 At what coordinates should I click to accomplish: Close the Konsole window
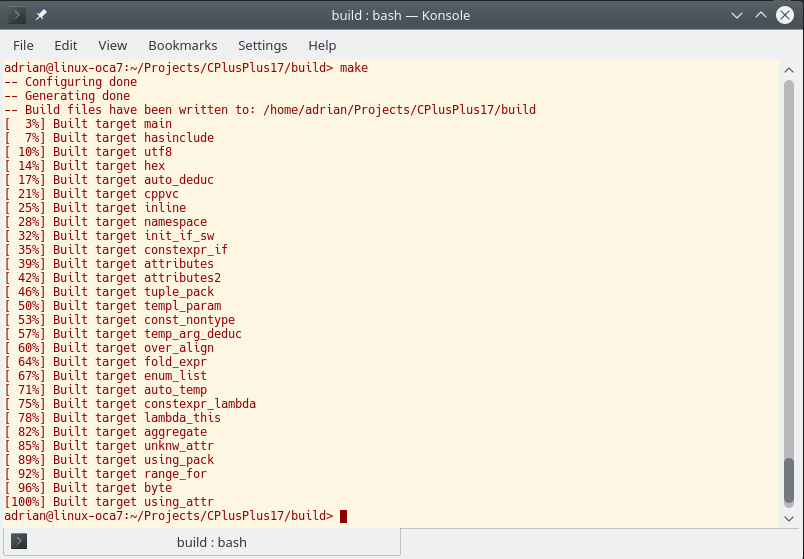point(785,15)
